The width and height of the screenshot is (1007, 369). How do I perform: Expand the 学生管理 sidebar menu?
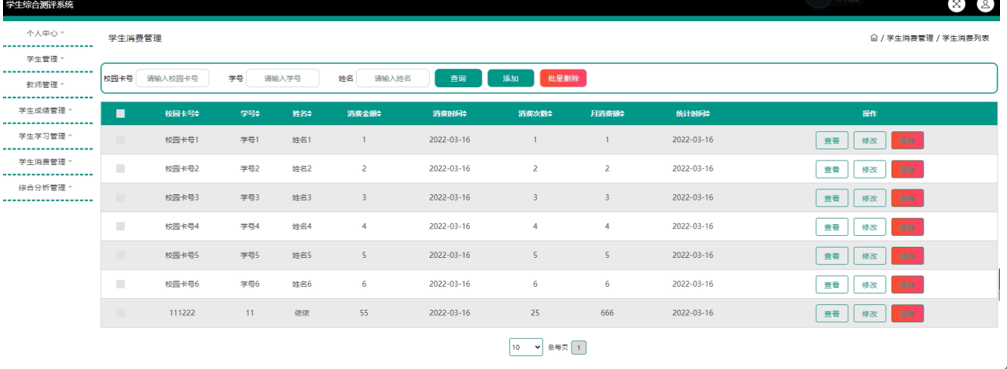pyautogui.click(x=46, y=58)
